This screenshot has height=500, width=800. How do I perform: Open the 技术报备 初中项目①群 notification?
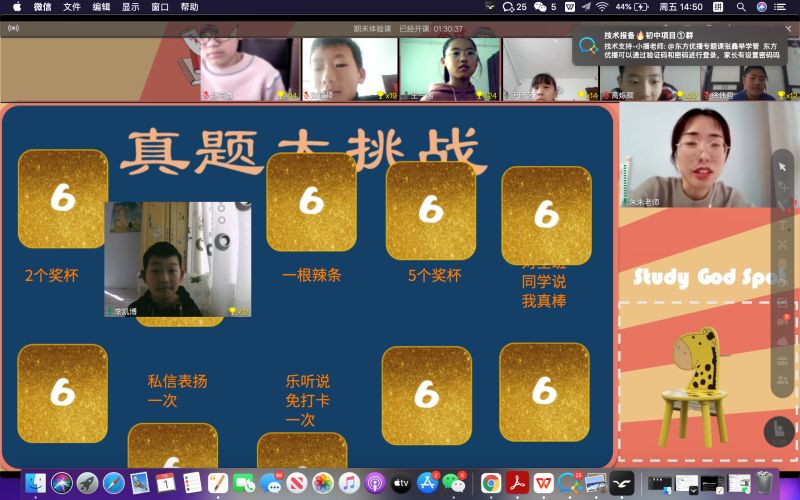coord(681,45)
